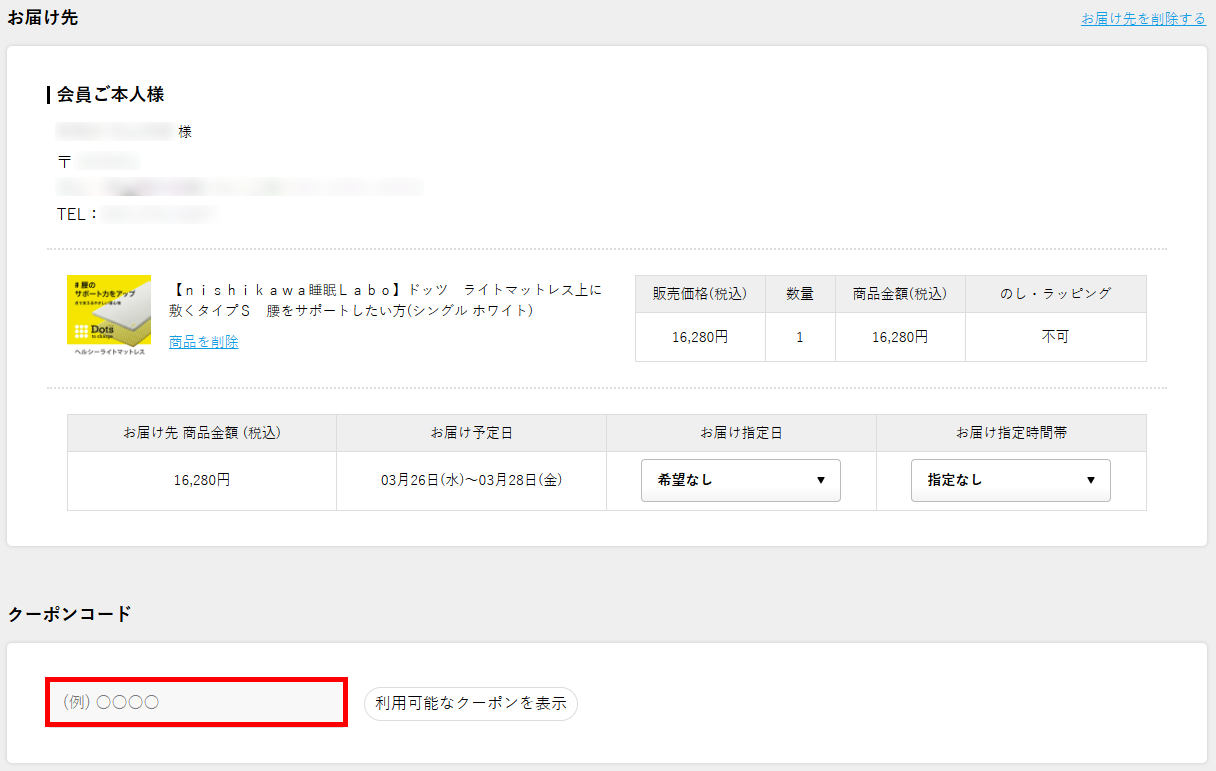The height and width of the screenshot is (771, 1216).
Task: Select the 会員ご本人様 recipient heading
Action: pos(110,95)
